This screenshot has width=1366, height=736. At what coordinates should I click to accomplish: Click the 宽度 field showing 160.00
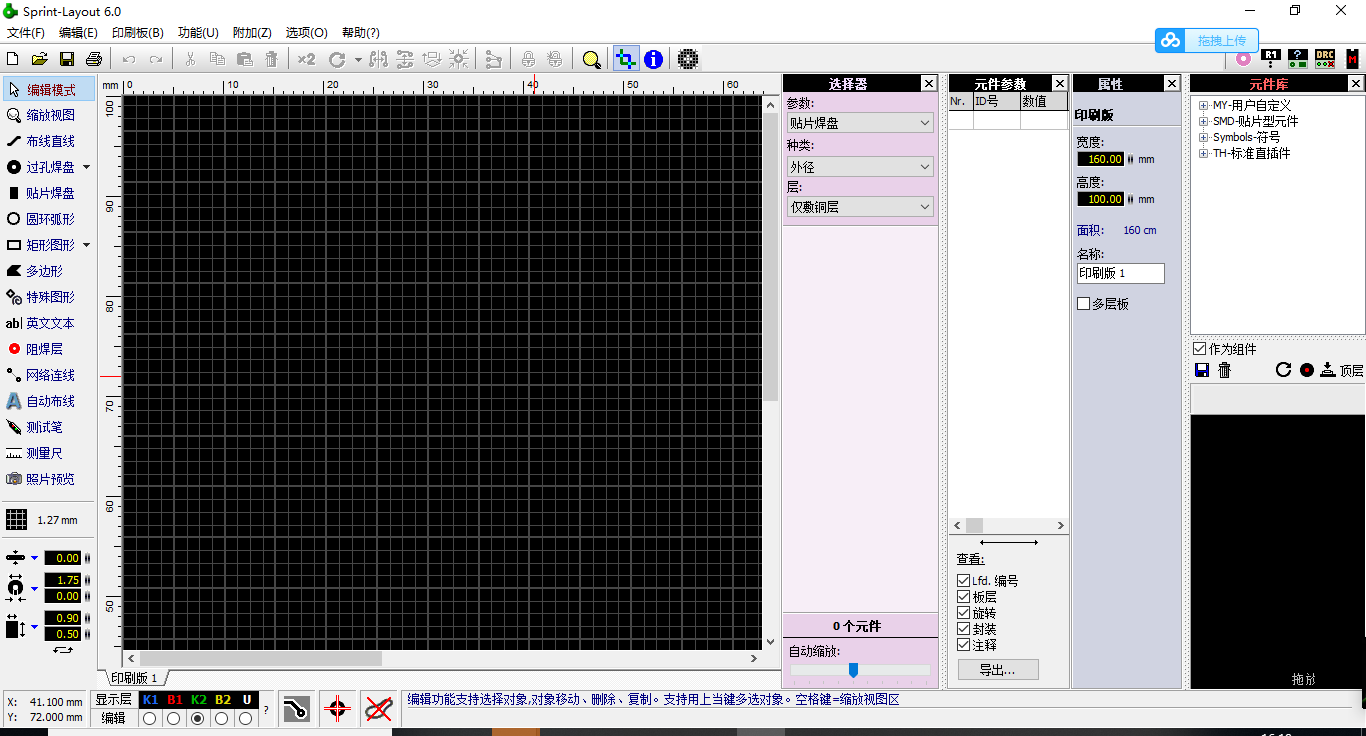pyautogui.click(x=1101, y=159)
